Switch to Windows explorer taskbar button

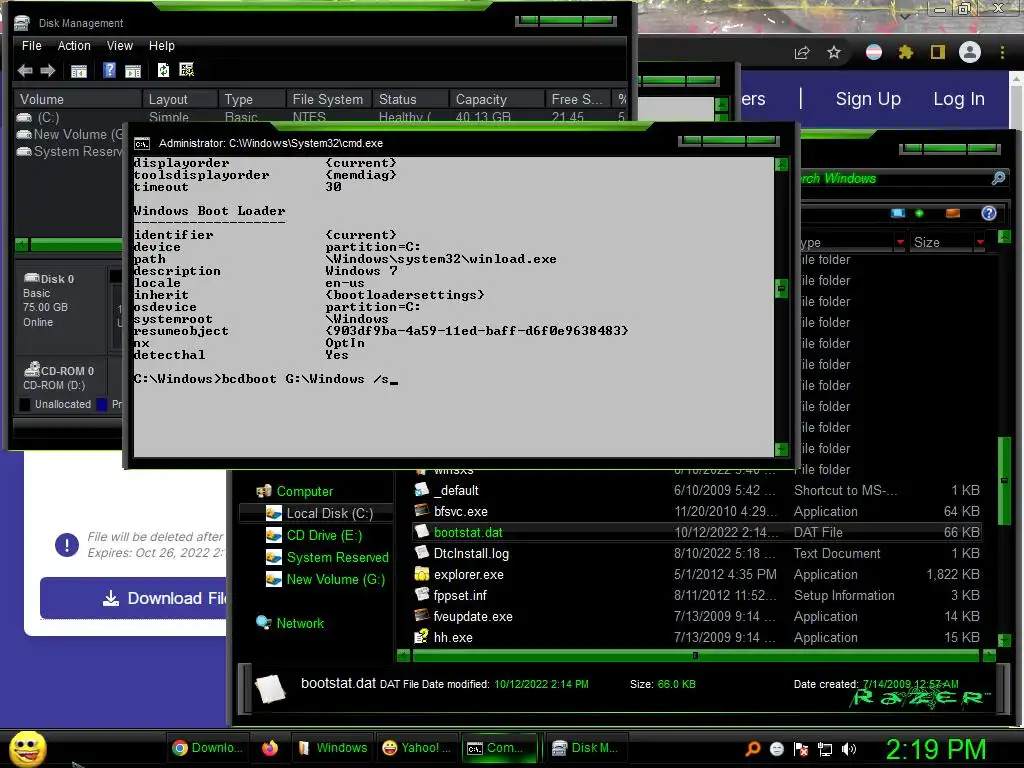tap(332, 748)
